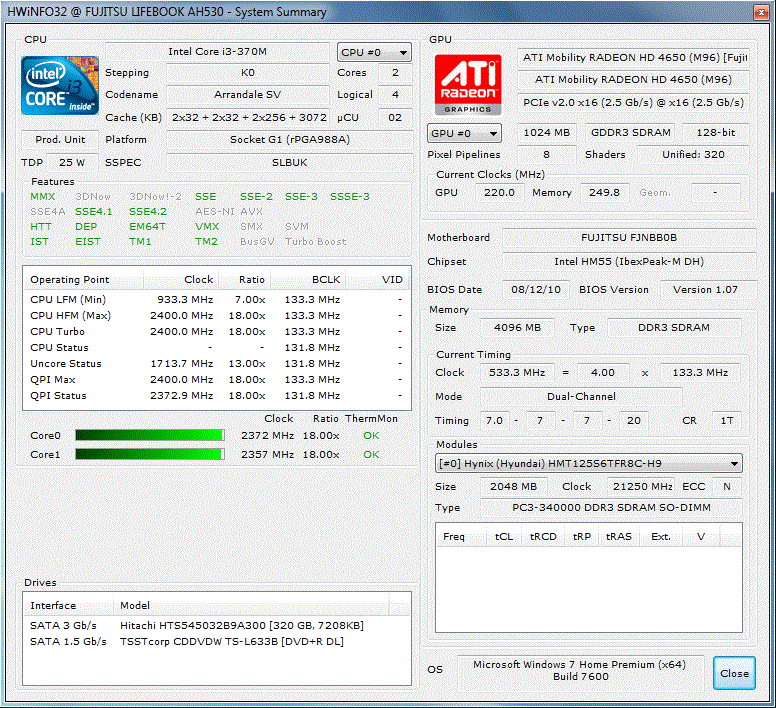Click the ATI Radeon Graphics logo
Image resolution: width=776 pixels, height=708 pixels.
[x=468, y=85]
